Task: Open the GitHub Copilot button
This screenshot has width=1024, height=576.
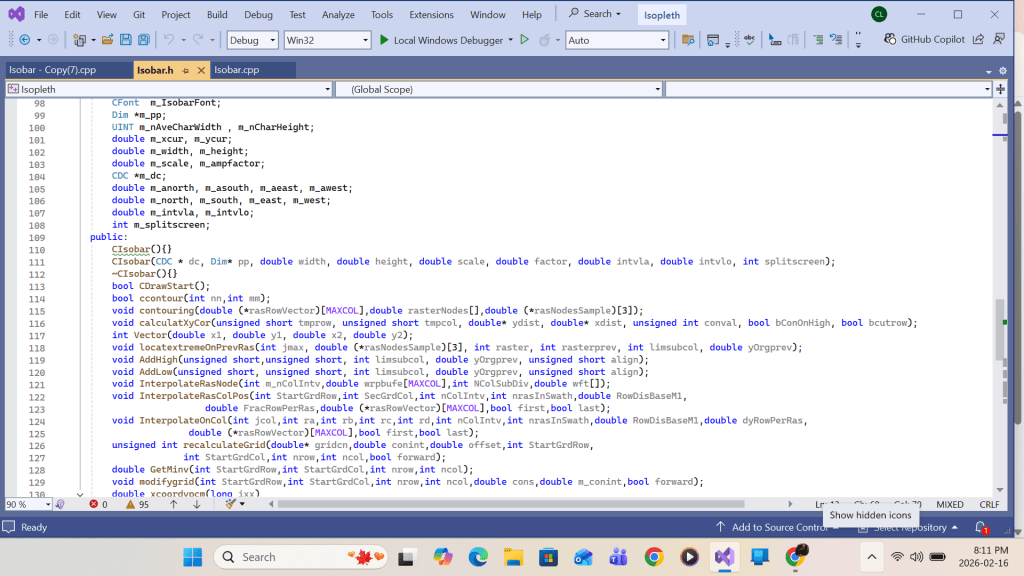Action: (925, 39)
